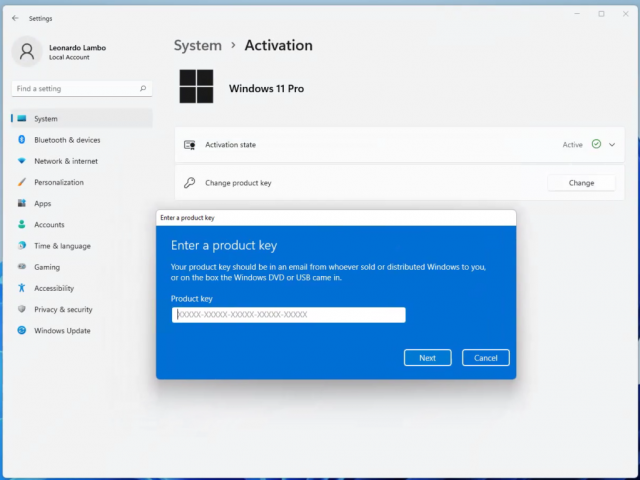Open Gaming settings

(47, 267)
